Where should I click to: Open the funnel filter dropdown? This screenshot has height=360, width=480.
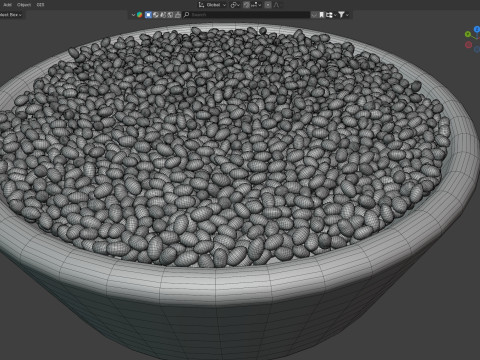pyautogui.click(x=343, y=15)
